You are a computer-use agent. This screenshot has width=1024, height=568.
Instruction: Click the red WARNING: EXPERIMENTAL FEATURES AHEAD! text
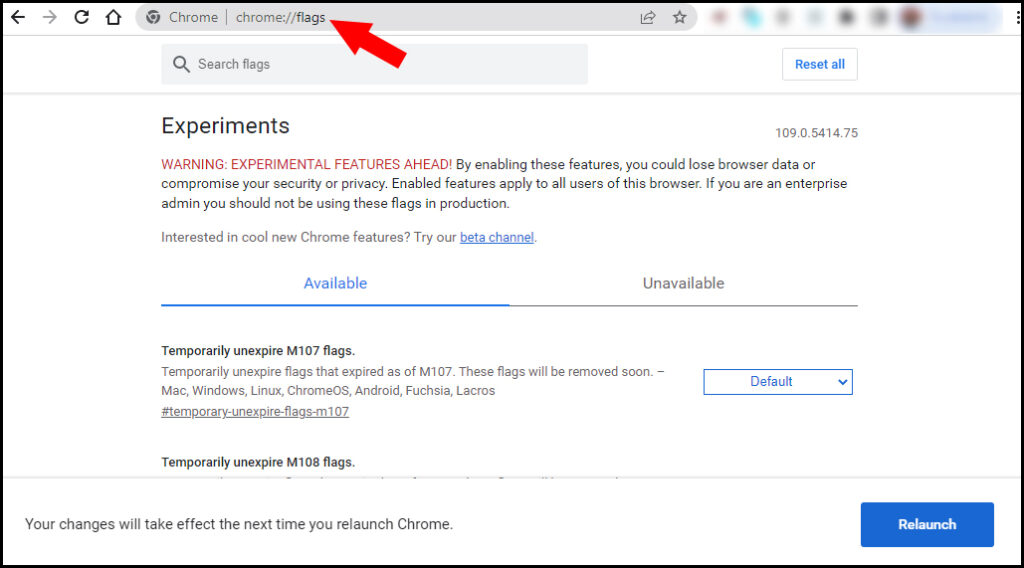coord(306,165)
